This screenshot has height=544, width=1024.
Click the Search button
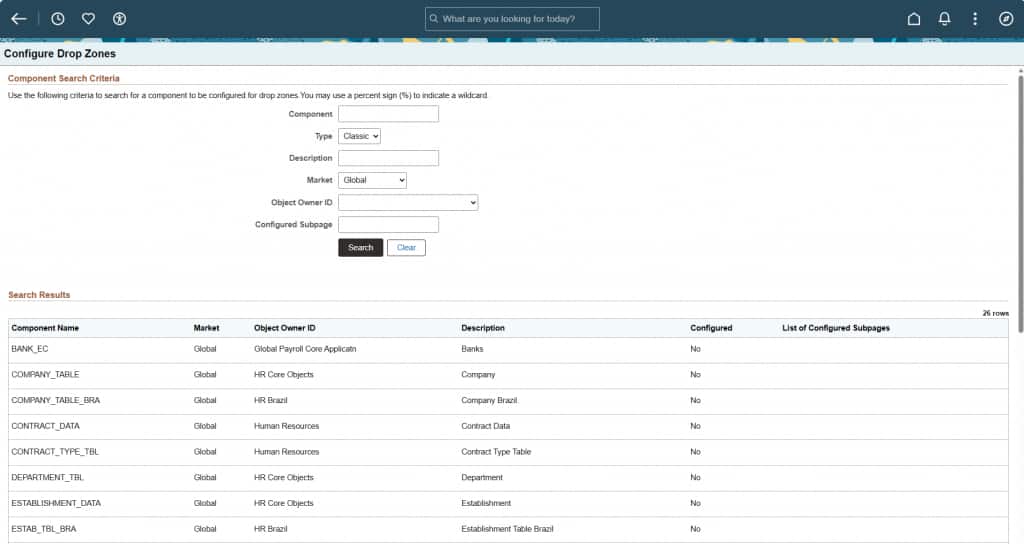pyautogui.click(x=360, y=248)
